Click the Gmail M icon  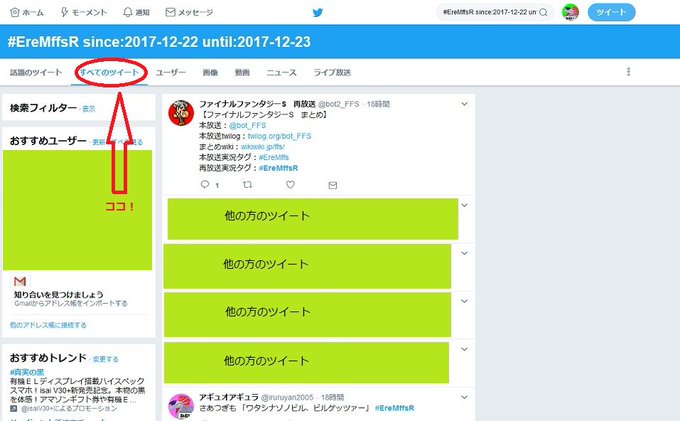20,281
